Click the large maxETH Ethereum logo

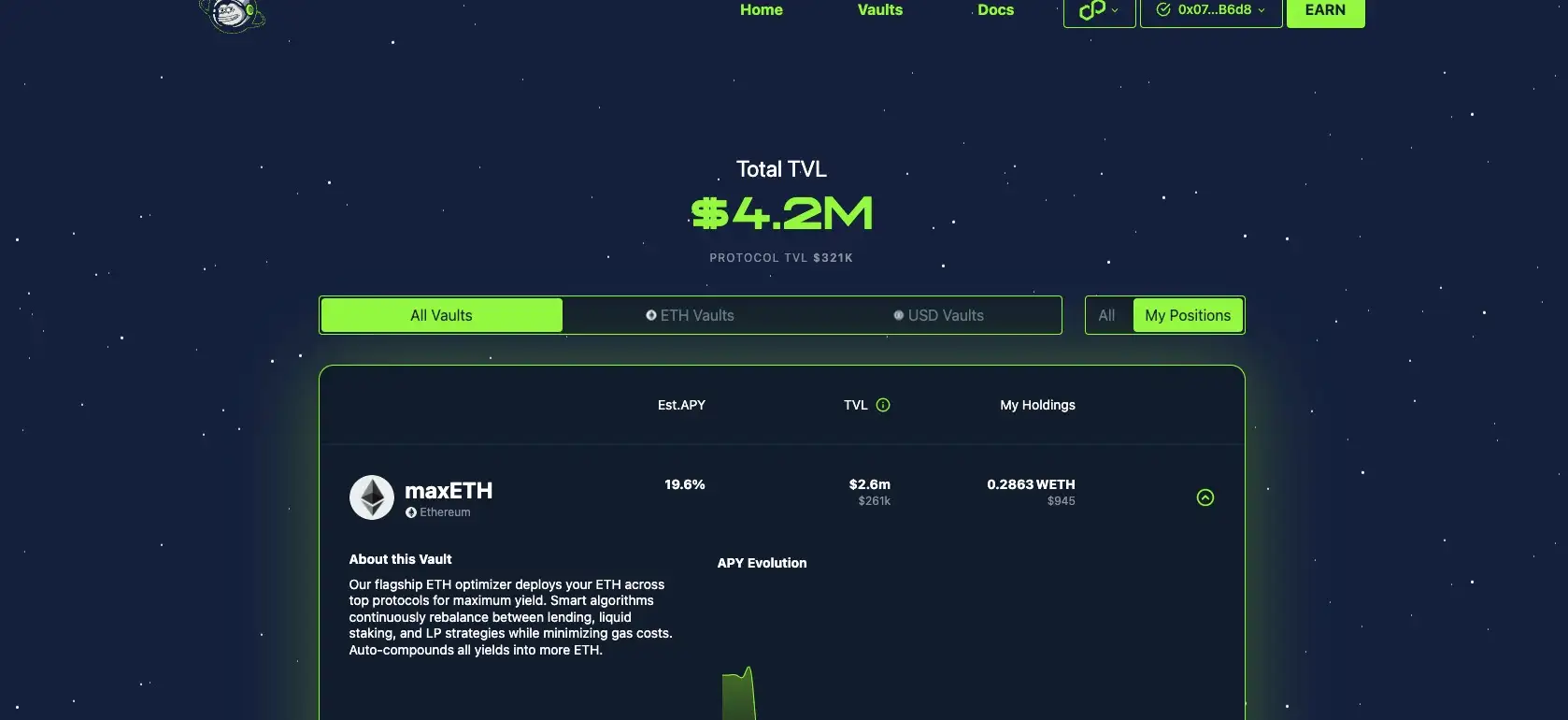coord(372,497)
